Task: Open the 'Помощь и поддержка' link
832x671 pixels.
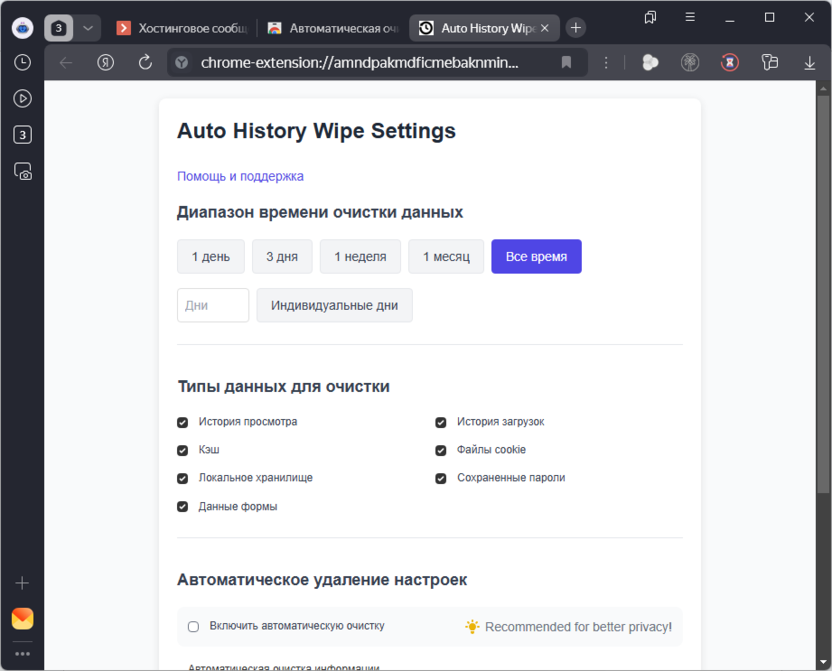Action: tap(240, 176)
